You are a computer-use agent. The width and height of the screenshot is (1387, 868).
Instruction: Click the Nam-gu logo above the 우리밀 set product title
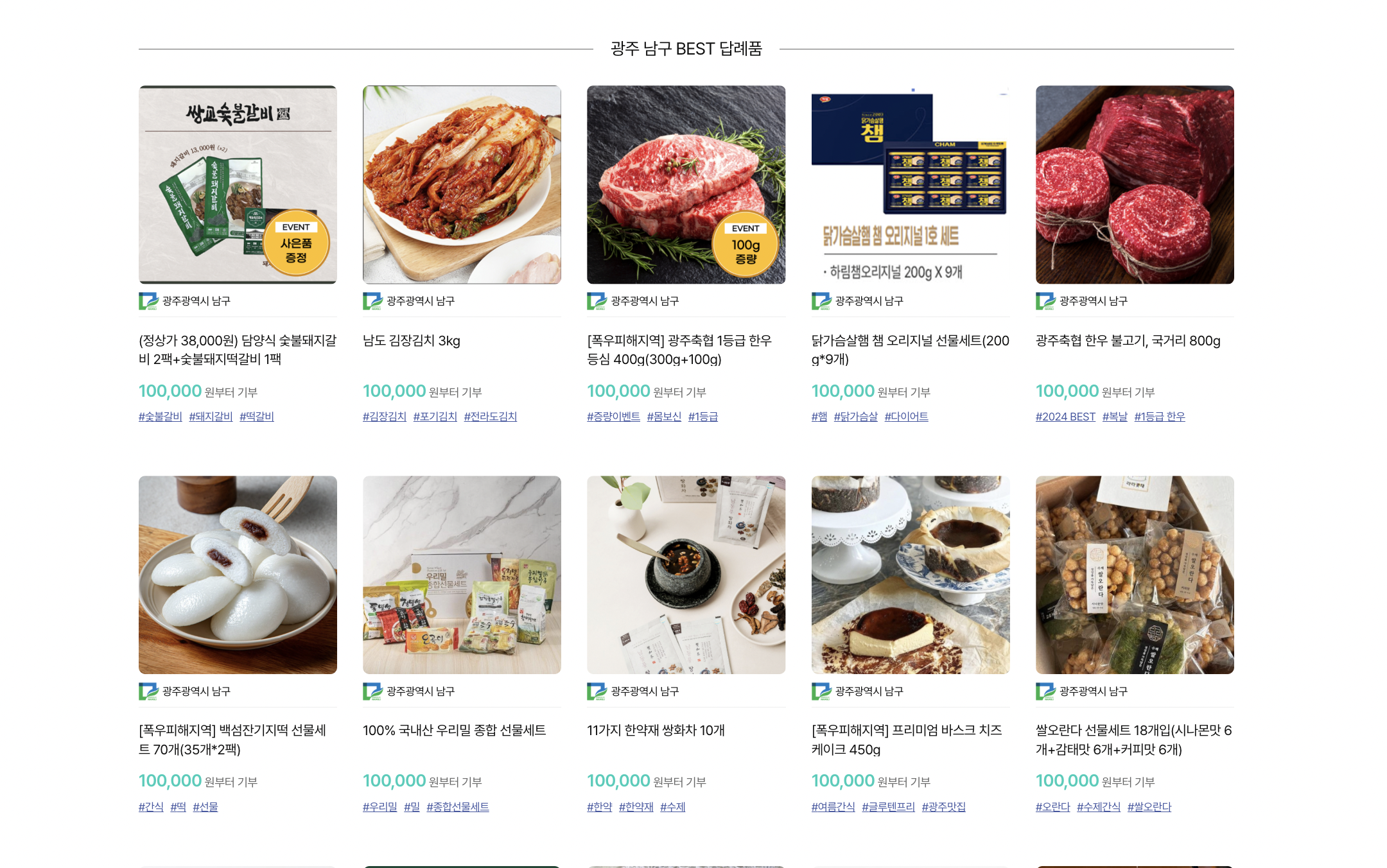[x=372, y=691]
